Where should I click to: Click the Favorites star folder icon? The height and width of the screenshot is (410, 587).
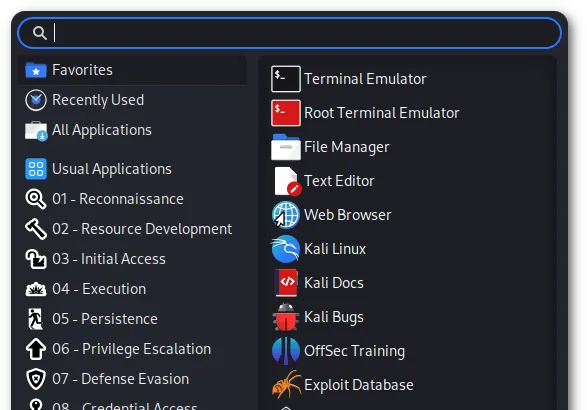[x=36, y=70]
